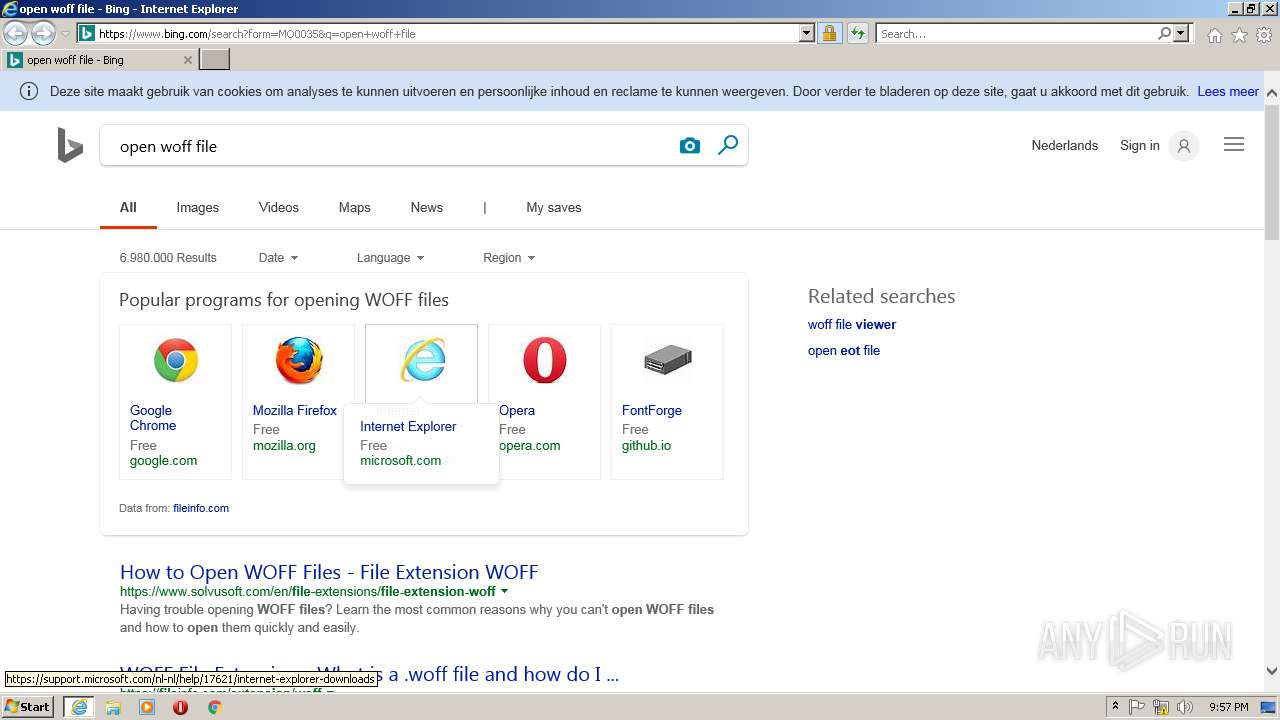Expand the solvusoft result URL arrow
Image resolution: width=1280 pixels, height=720 pixels.
[504, 591]
